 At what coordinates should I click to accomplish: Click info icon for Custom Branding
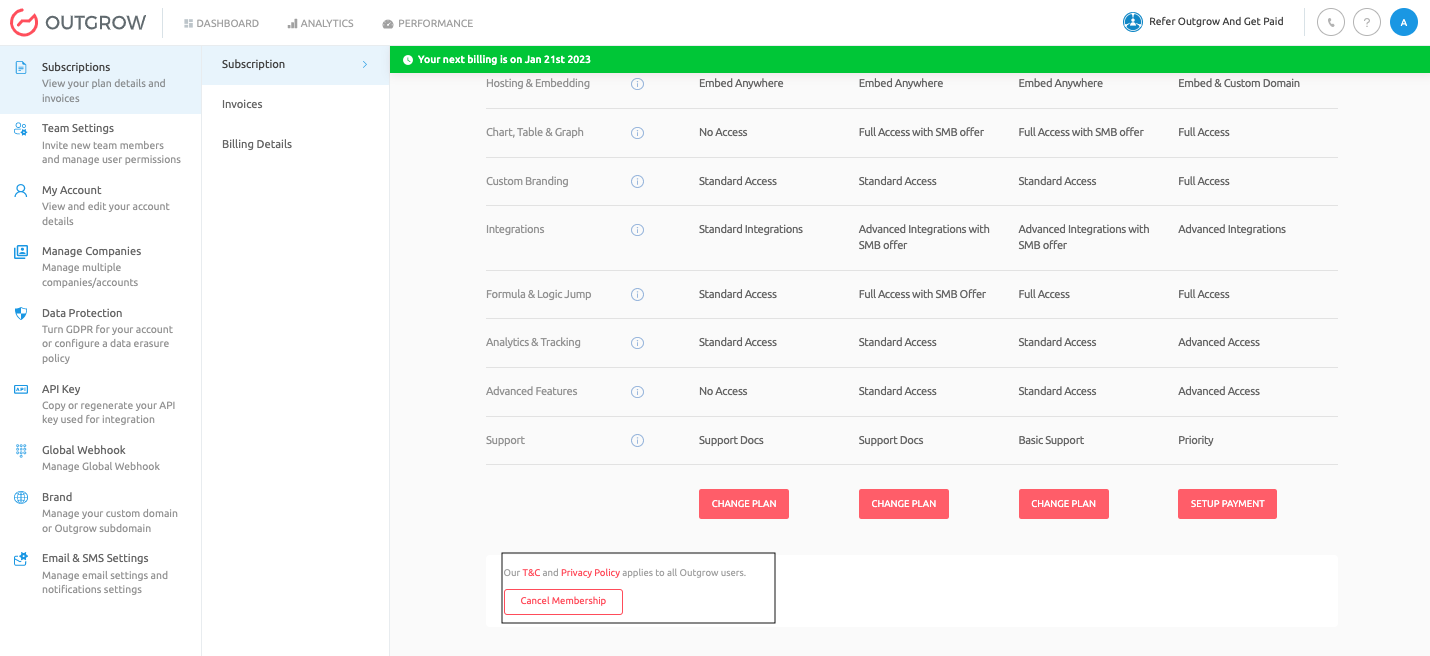click(x=638, y=182)
